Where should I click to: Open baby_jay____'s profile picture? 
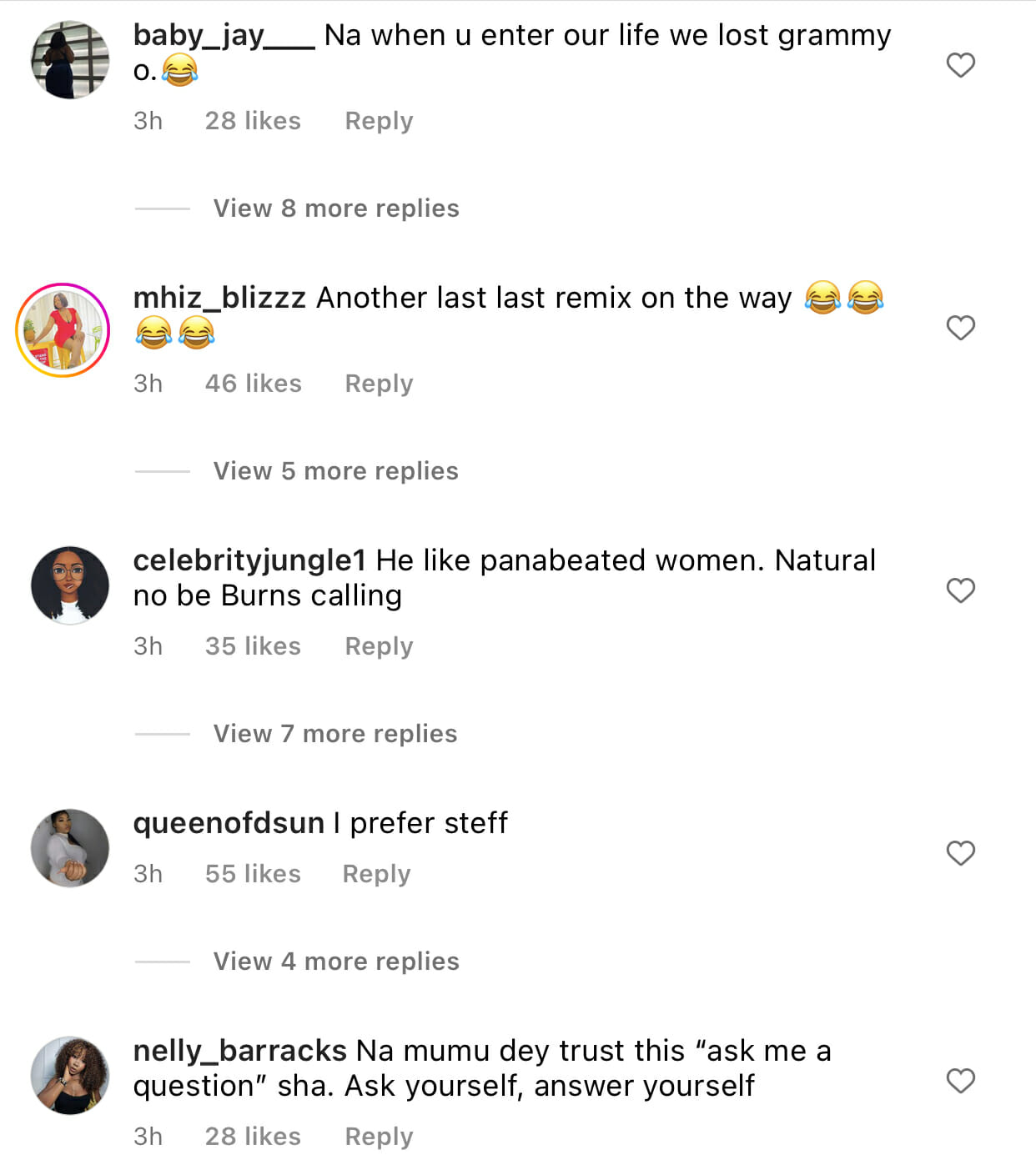70,60
